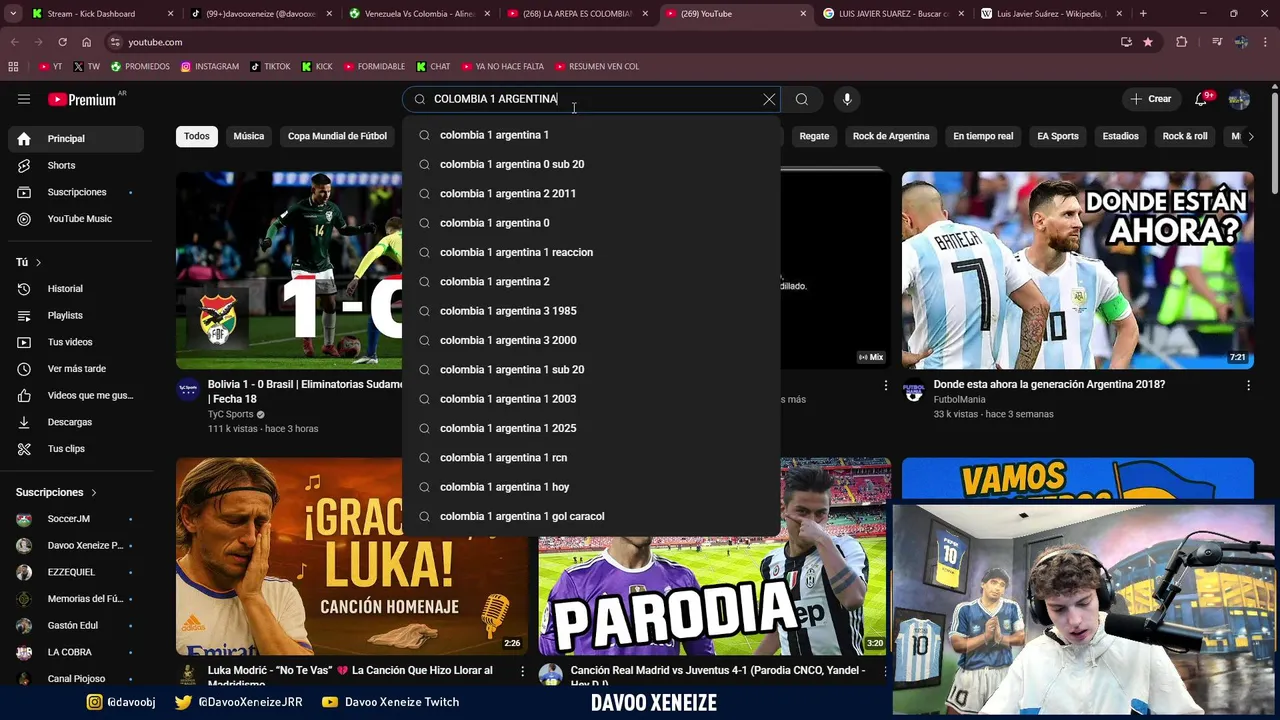Select suggestion "colombia 1 argentina 1 2025"

(x=591, y=428)
